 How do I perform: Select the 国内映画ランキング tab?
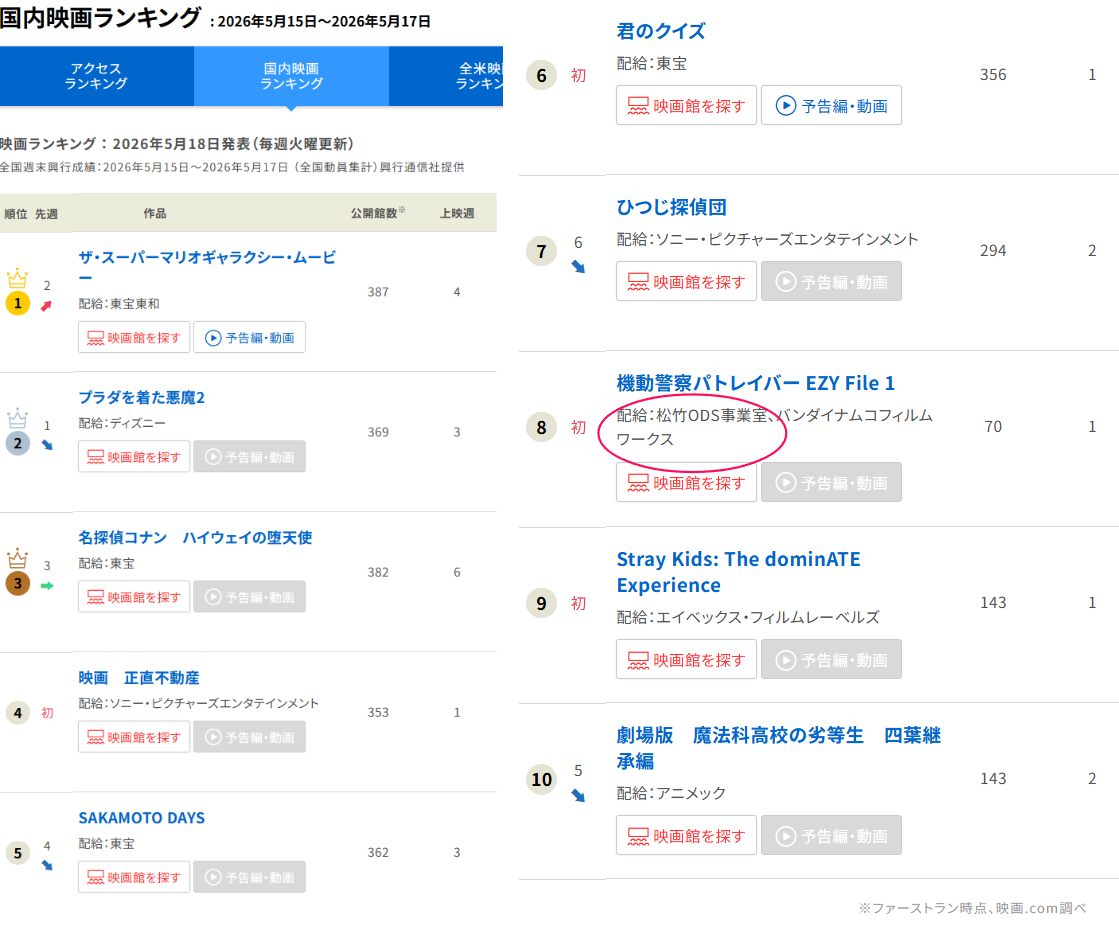[x=291, y=76]
